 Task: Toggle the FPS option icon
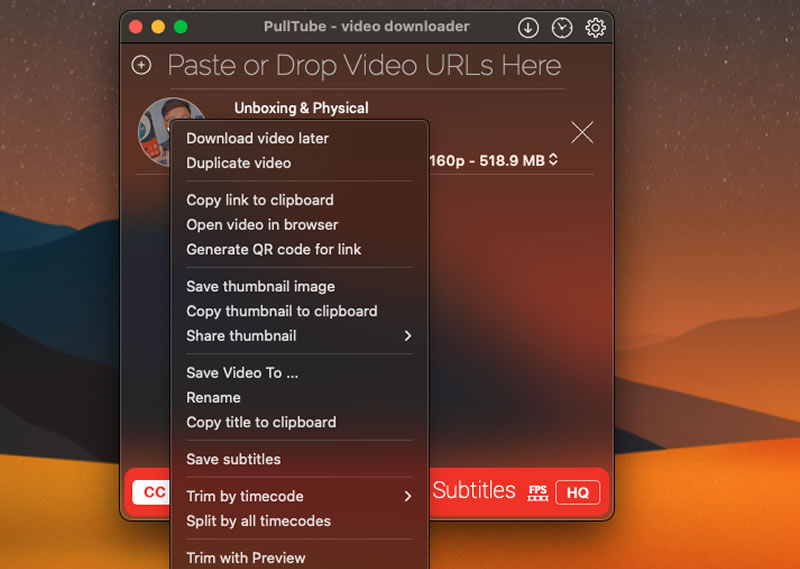[538, 492]
